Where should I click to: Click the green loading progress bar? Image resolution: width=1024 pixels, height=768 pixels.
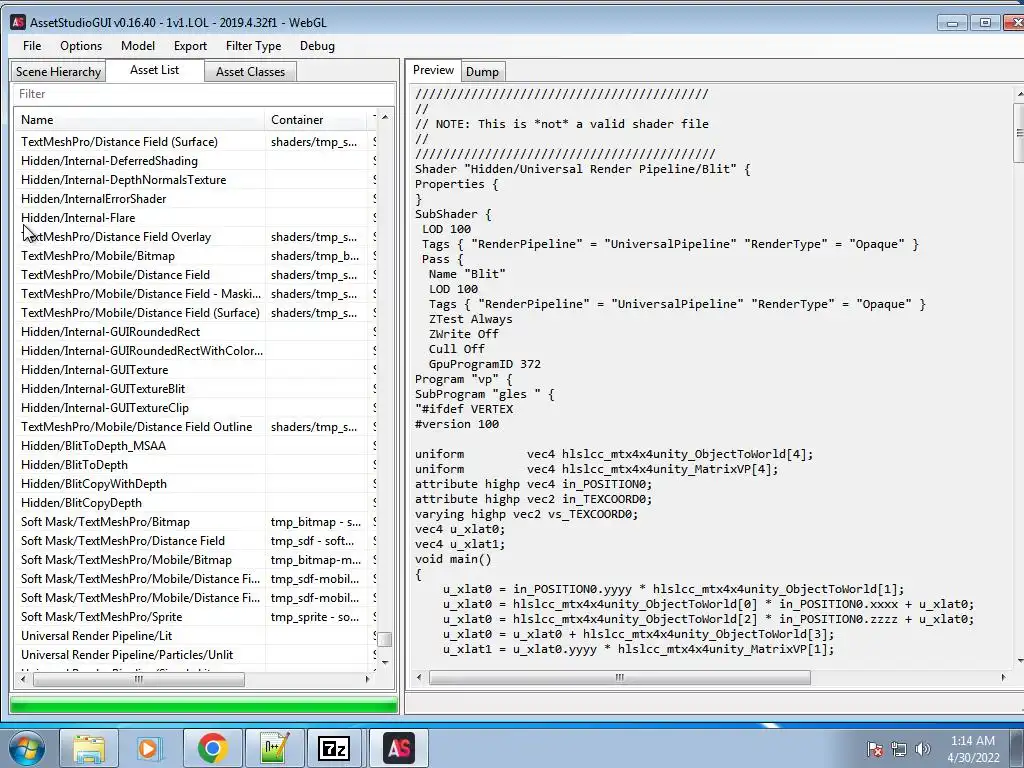click(x=204, y=705)
